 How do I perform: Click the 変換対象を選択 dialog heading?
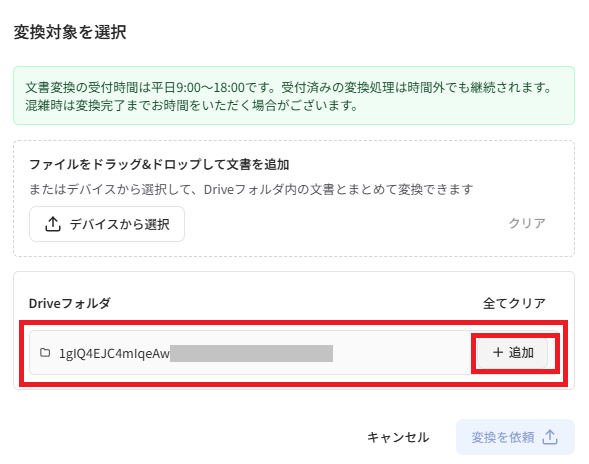point(70,32)
